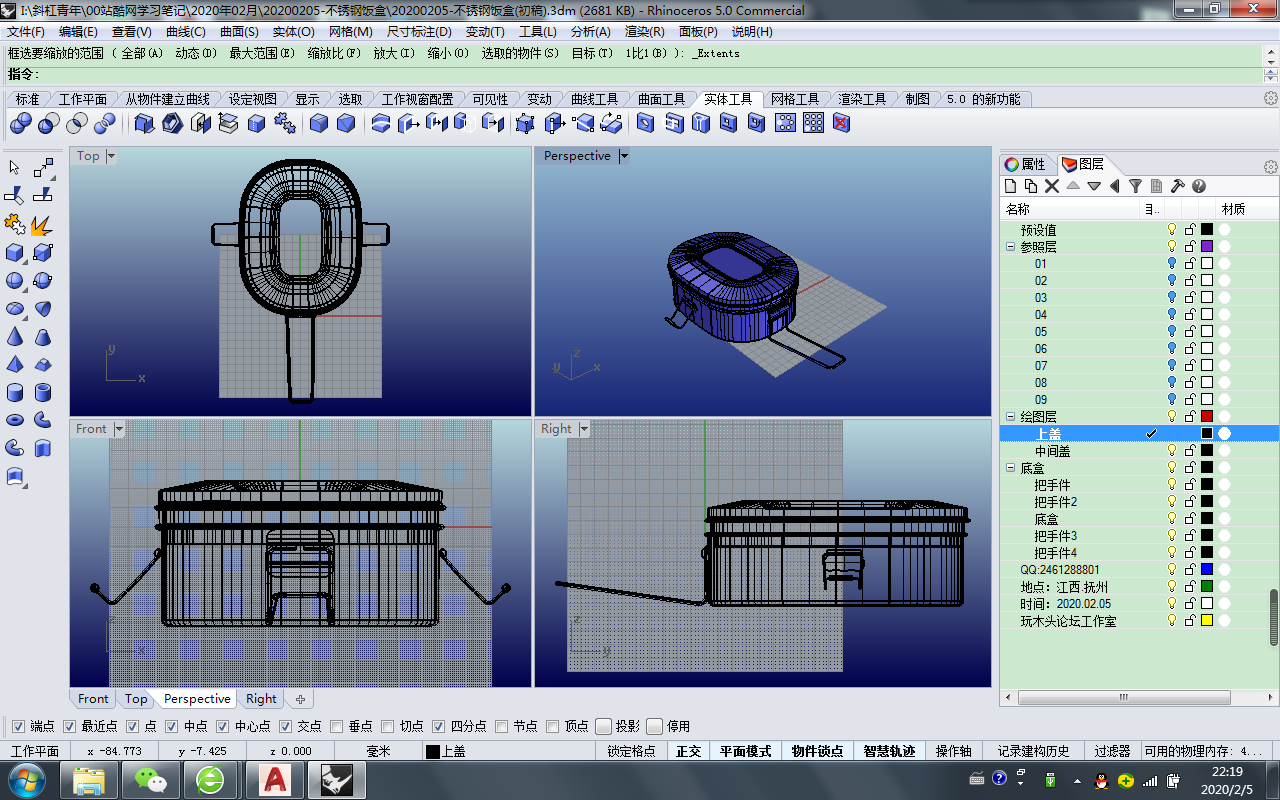Image resolution: width=1280 pixels, height=800 pixels.
Task: Open Windows Explorer from the taskbar
Action: 90,779
